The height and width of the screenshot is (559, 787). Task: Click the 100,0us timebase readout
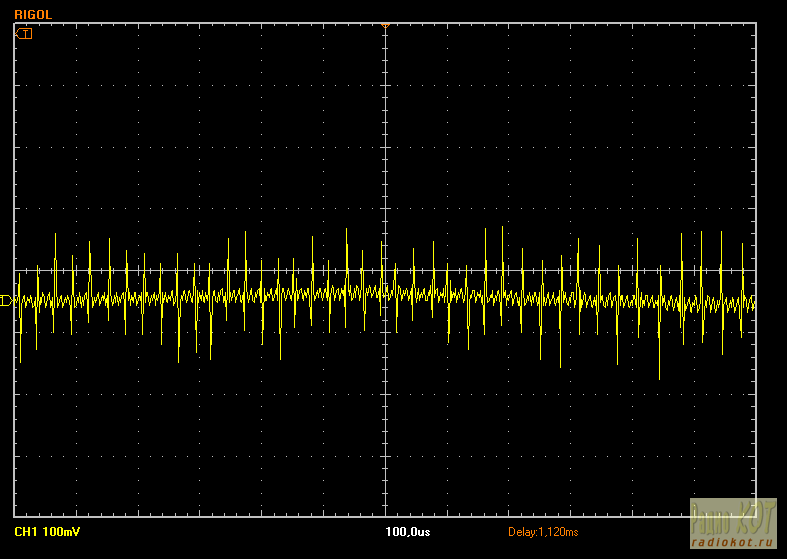[408, 532]
